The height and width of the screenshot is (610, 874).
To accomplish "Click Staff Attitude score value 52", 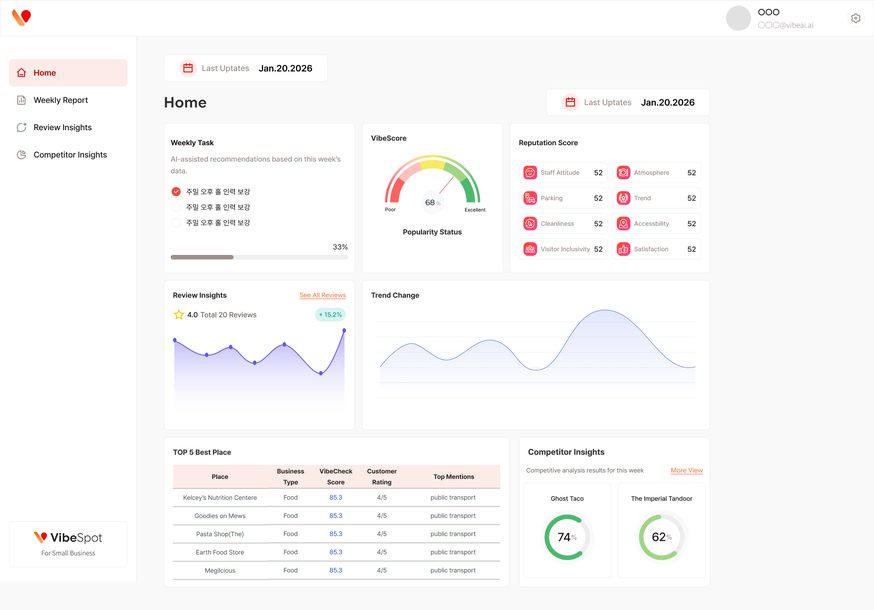I will point(598,173).
